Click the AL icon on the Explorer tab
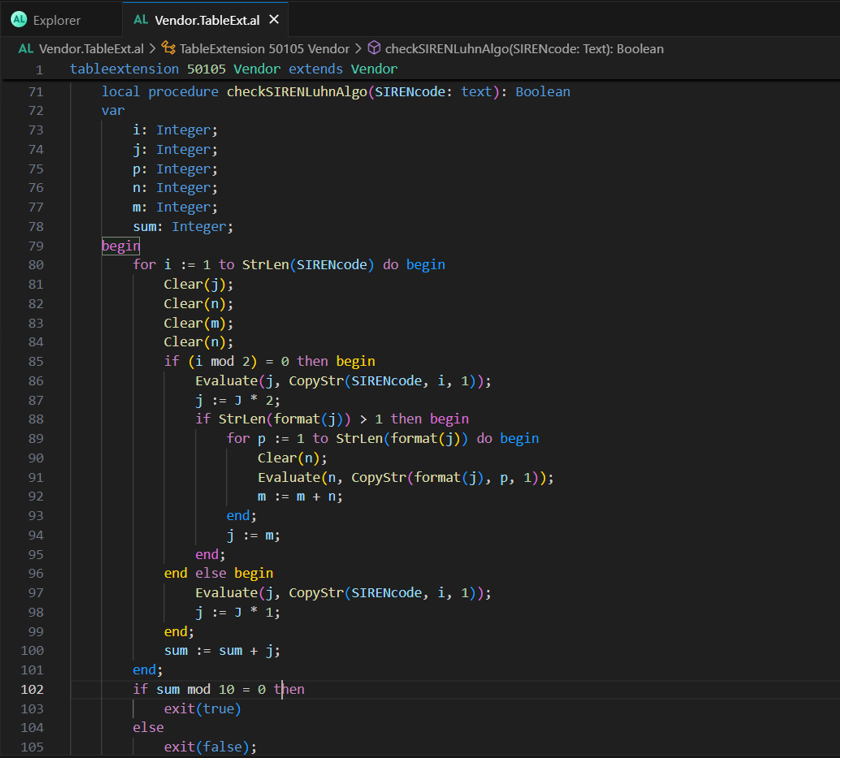 click(18, 20)
